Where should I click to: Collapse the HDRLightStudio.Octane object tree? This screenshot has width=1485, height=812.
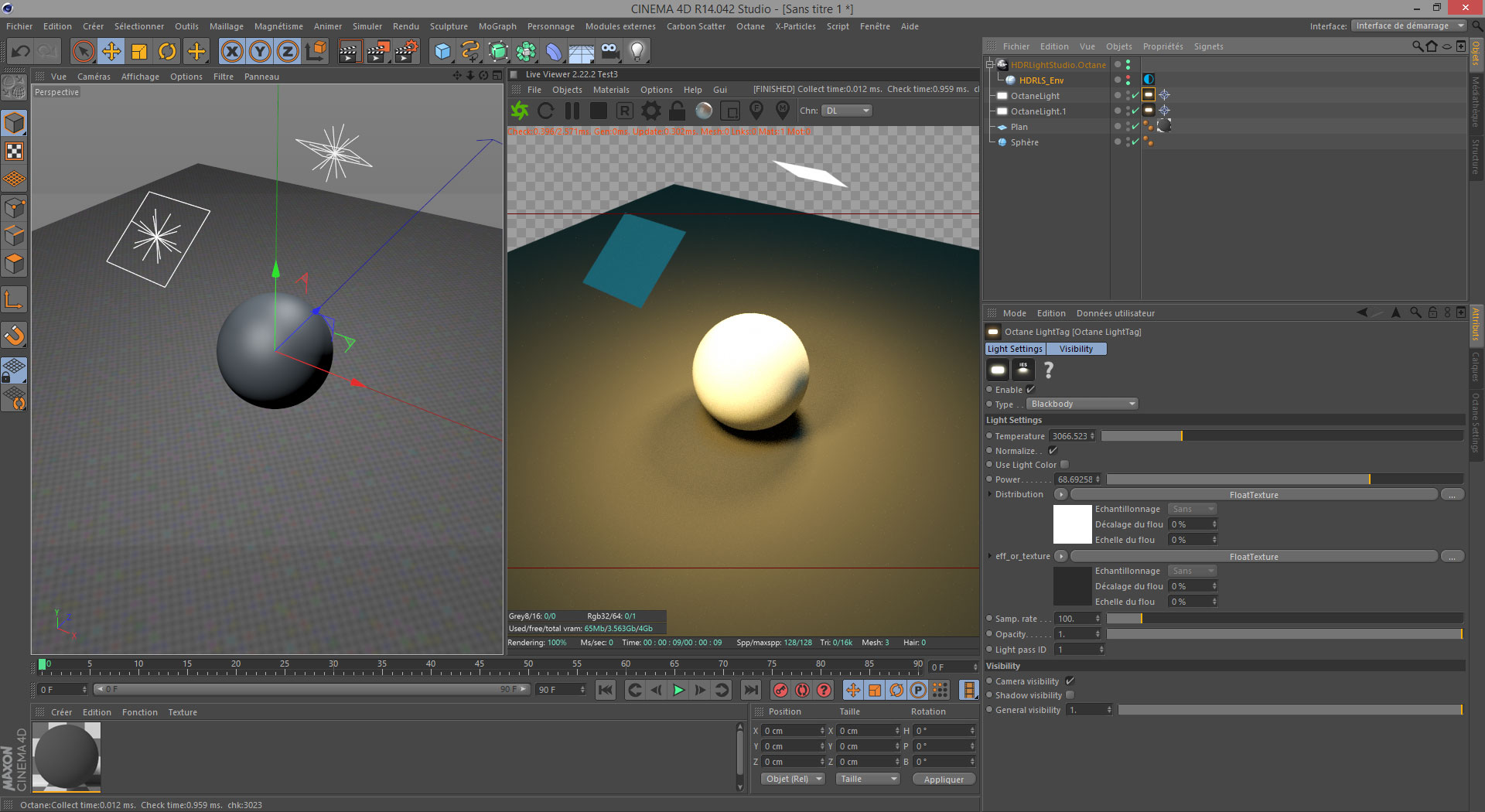point(989,65)
